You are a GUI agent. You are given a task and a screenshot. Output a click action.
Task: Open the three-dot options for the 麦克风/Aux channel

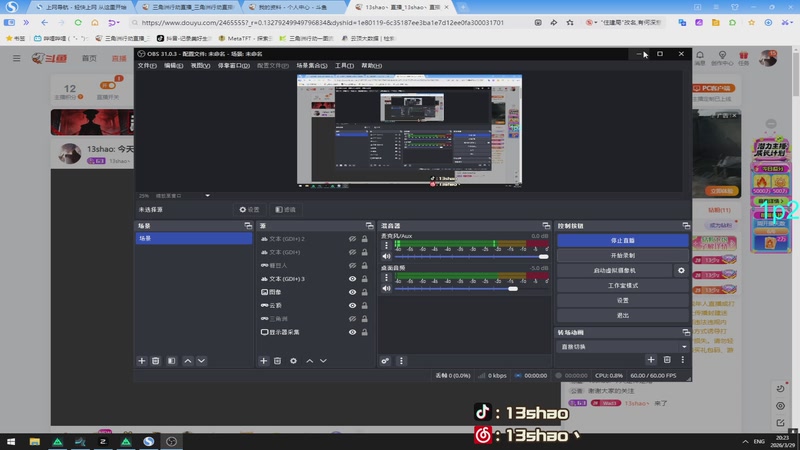click(386, 245)
